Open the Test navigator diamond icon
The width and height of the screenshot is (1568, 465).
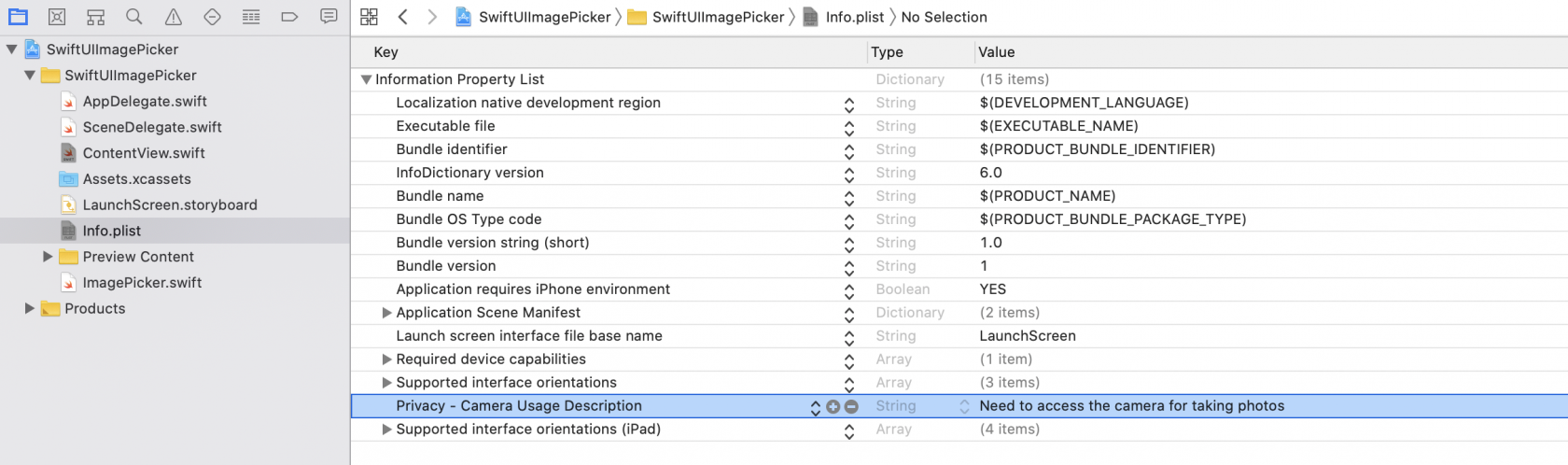212,17
